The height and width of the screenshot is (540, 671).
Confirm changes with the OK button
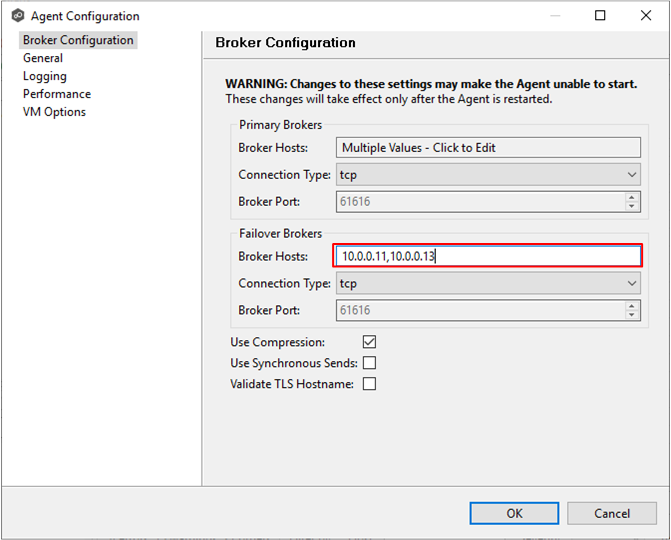514,513
